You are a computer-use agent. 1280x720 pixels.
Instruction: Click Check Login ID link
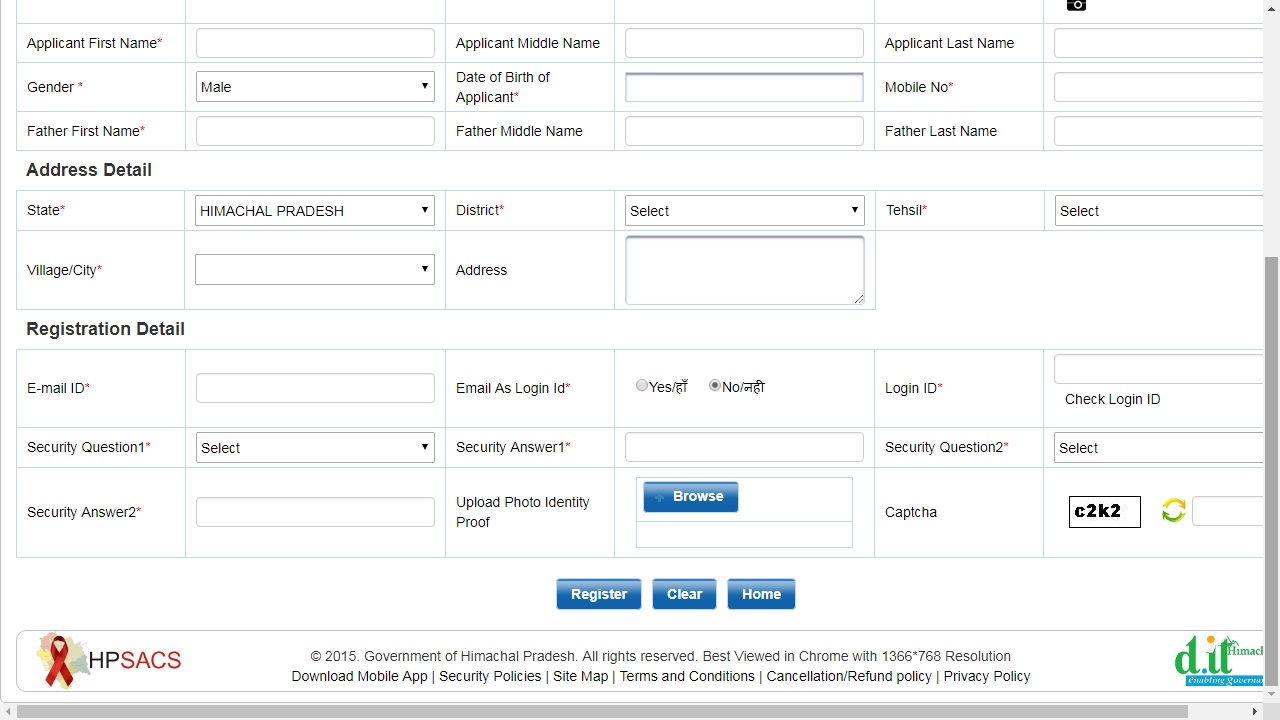point(1112,399)
